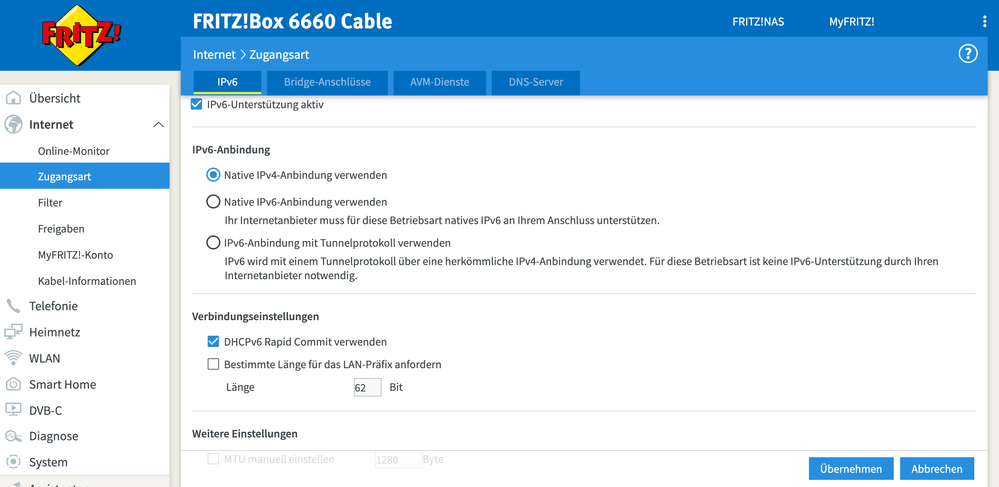This screenshot has width=999, height=487.
Task: Collapse the Internet menu chevron
Action: (159, 125)
